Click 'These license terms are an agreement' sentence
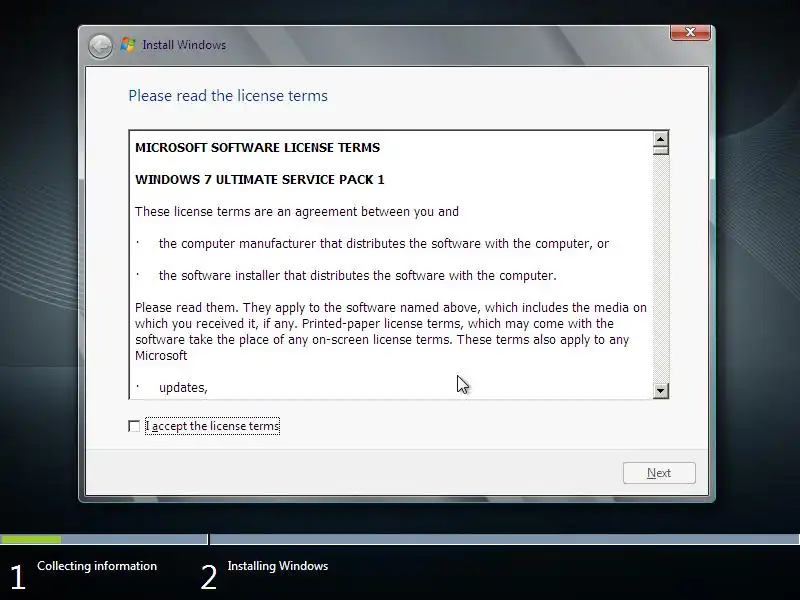The width and height of the screenshot is (800, 600). (x=296, y=212)
